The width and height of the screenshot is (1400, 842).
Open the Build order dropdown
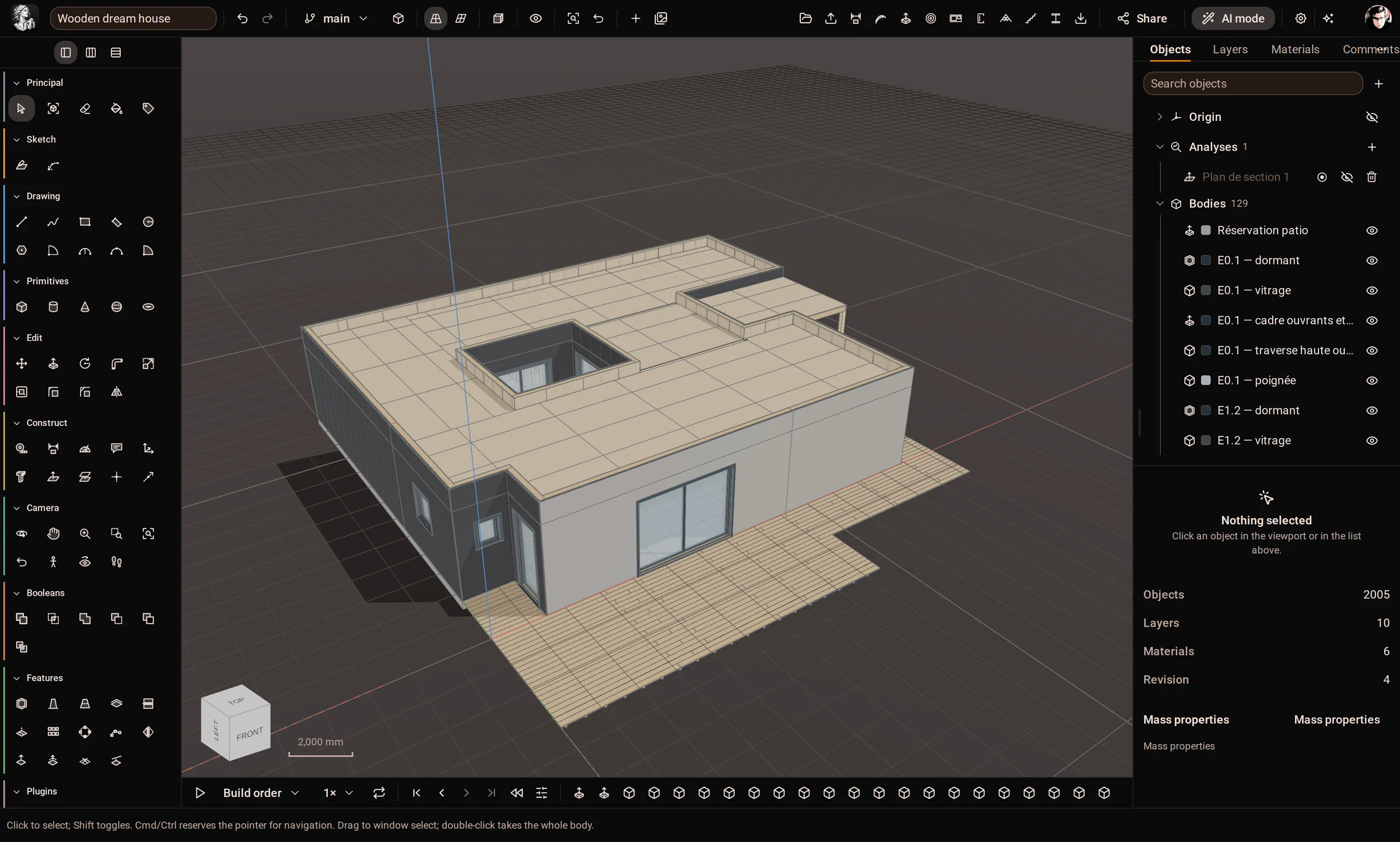click(261, 793)
